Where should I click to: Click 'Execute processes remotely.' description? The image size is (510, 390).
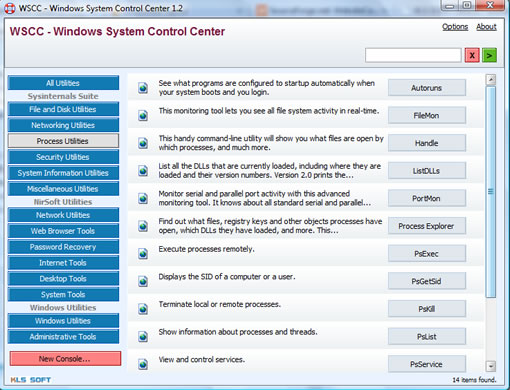(206, 249)
